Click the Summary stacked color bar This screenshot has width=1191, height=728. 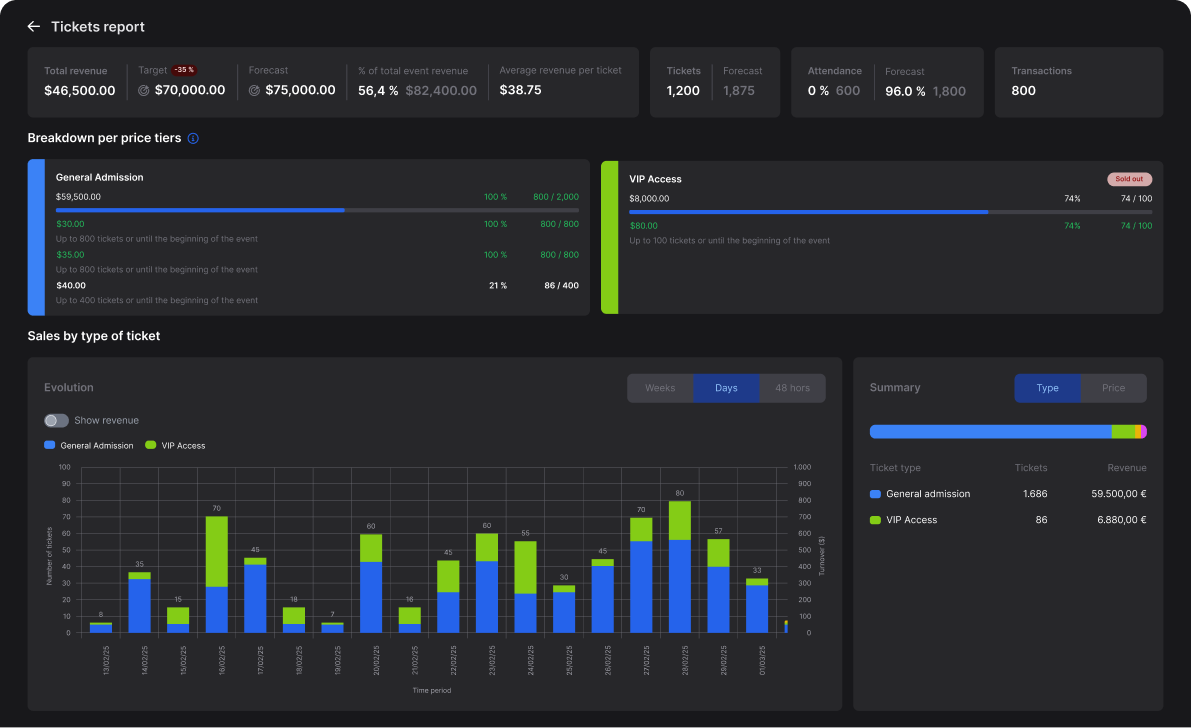click(1008, 432)
